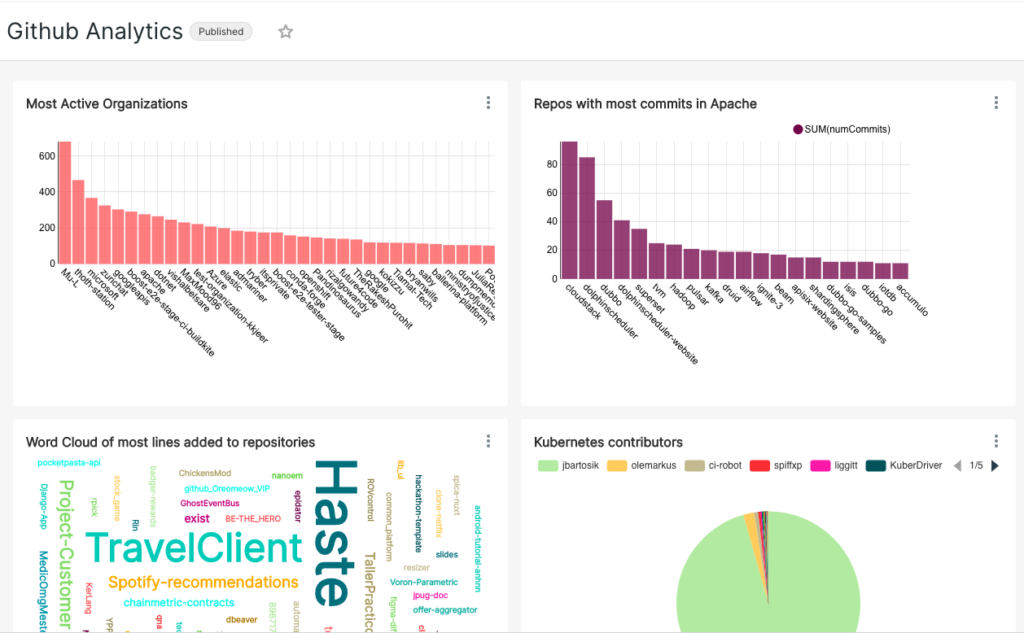Click the Published status badge
Viewport: 1024px width, 633px height.
pyautogui.click(x=220, y=31)
